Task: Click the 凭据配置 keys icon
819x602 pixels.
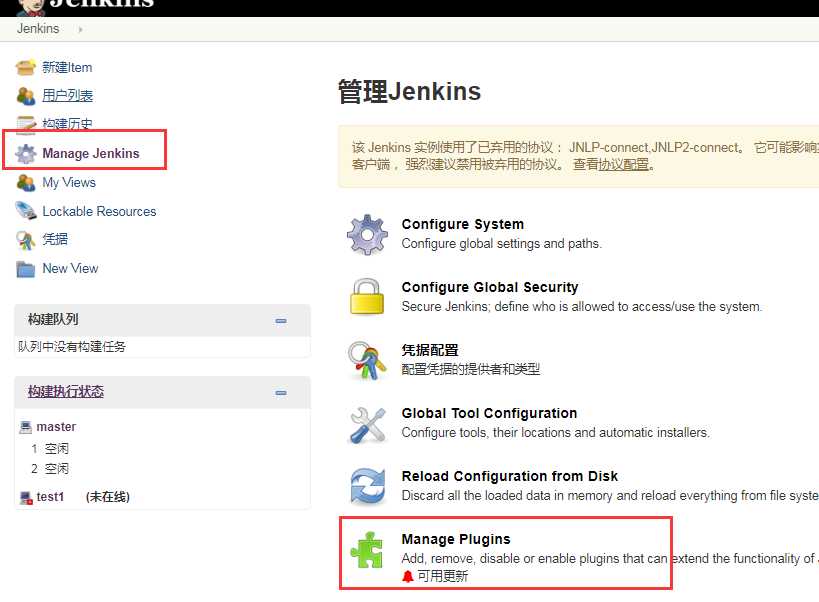Action: click(x=367, y=360)
